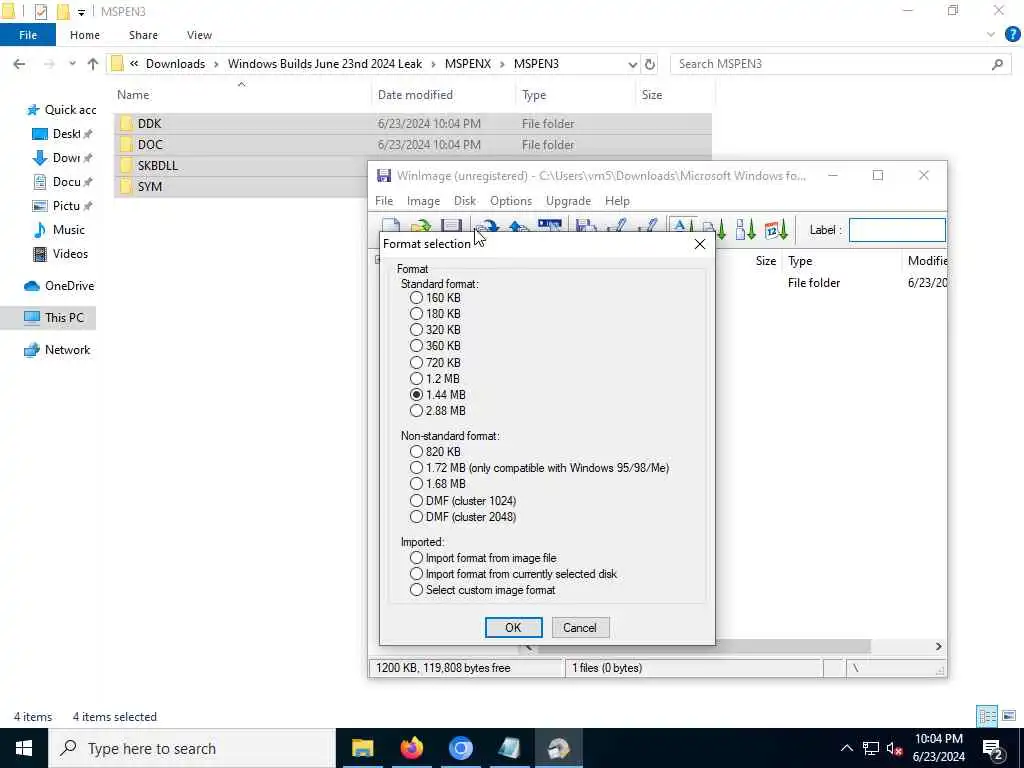Select the 320 KB format option
The image size is (1024, 768).
(x=436, y=330)
